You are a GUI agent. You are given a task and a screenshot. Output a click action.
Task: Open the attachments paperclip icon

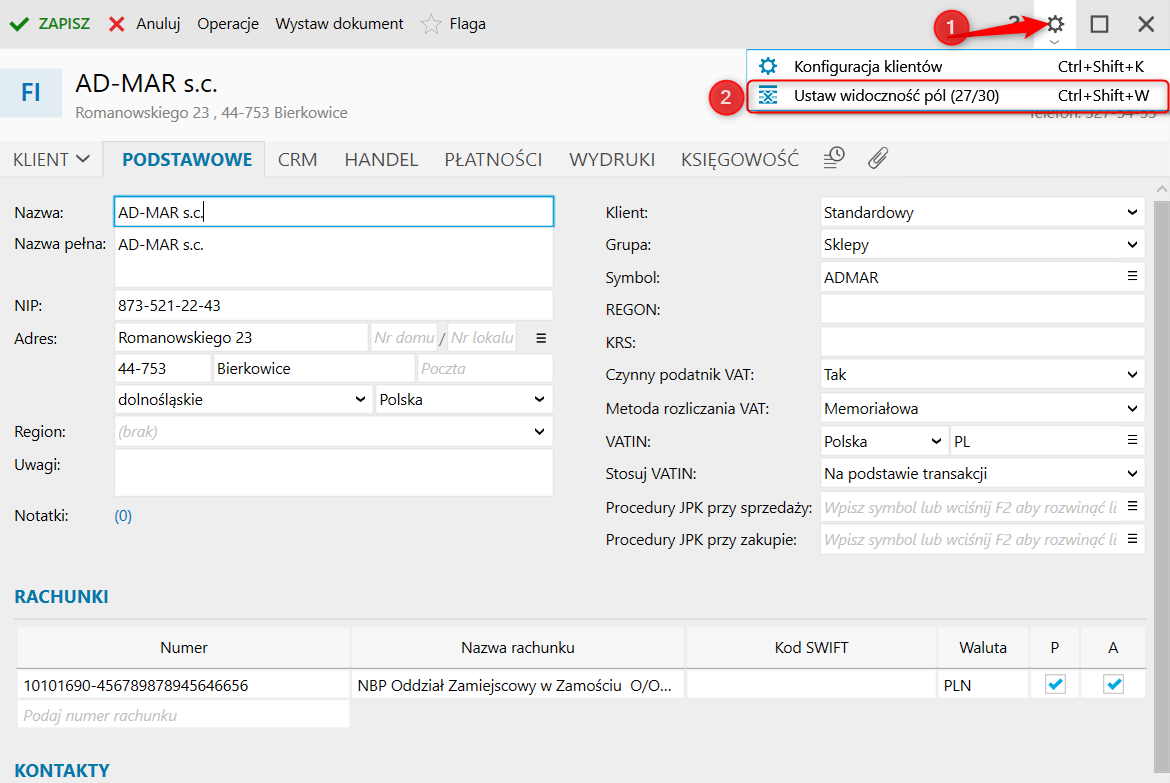click(878, 158)
